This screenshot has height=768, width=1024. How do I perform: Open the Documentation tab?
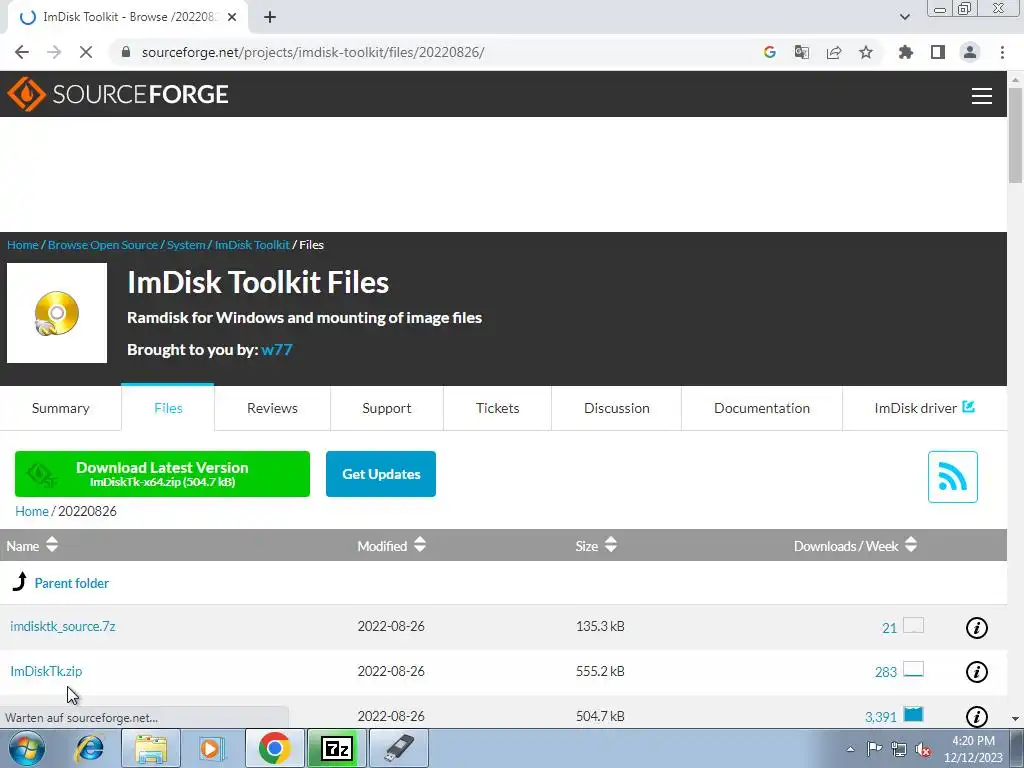coord(761,408)
